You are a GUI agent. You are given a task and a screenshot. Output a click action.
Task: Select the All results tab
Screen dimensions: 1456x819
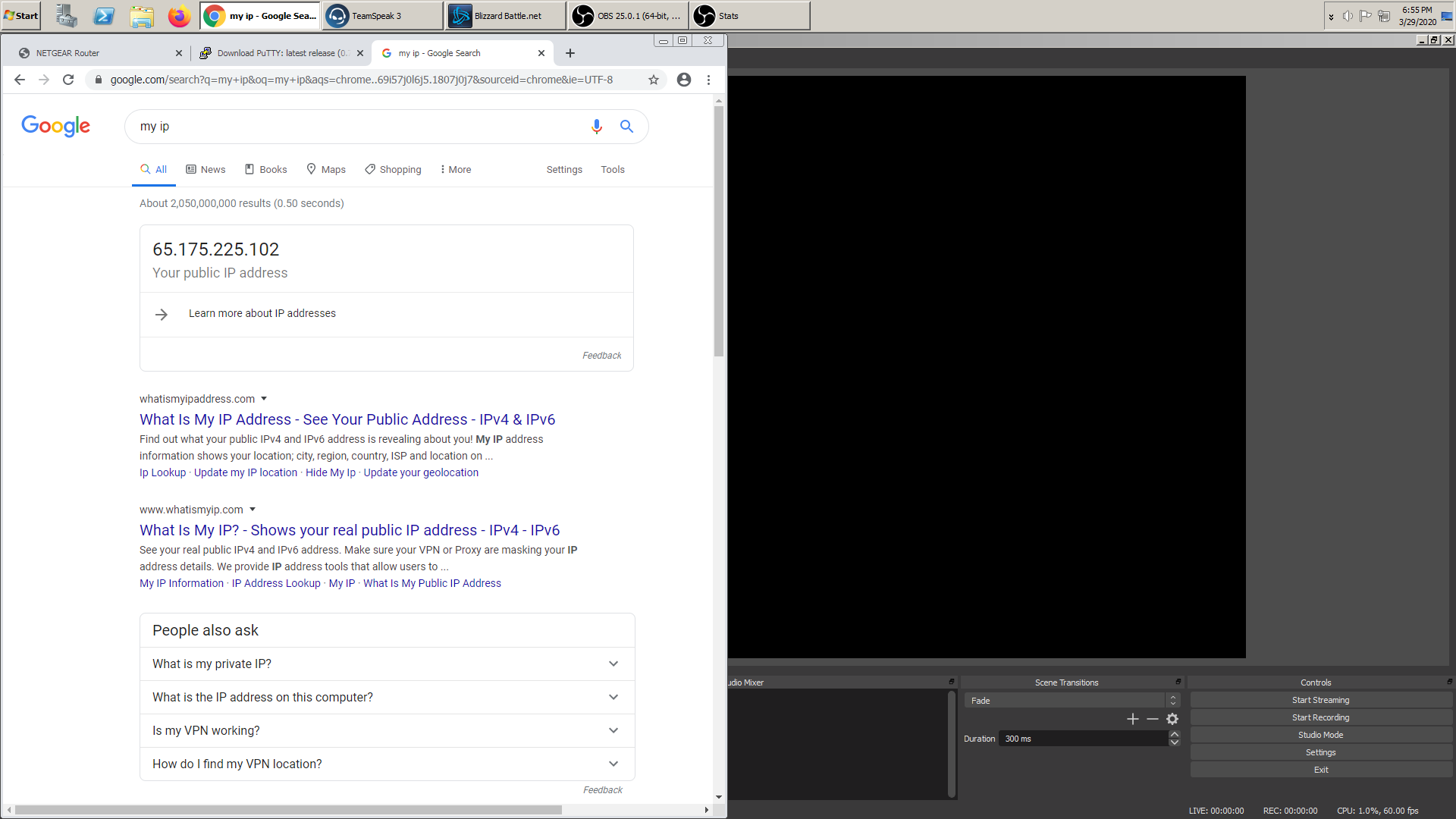click(154, 170)
